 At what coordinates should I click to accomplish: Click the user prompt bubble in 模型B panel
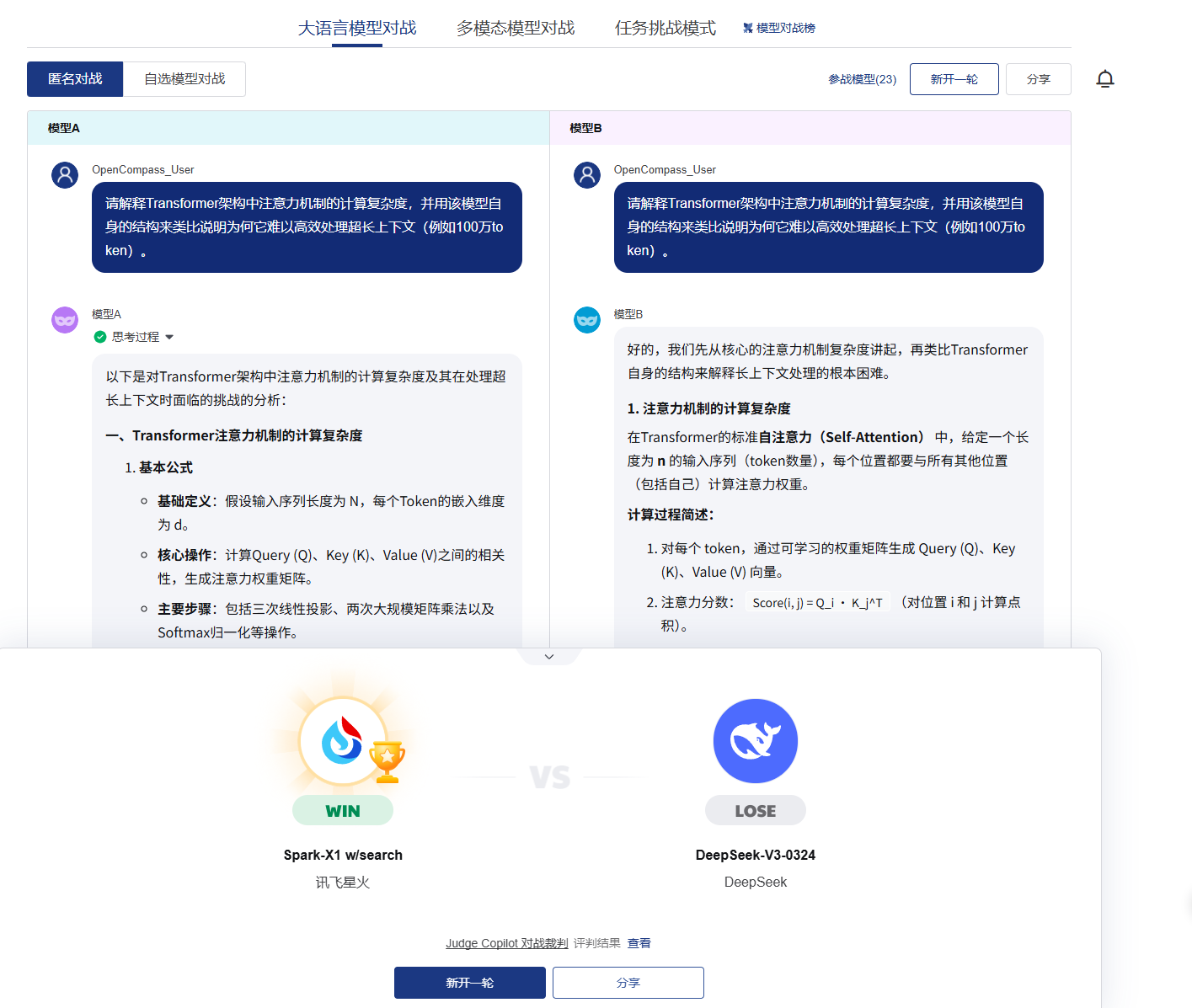tap(829, 227)
